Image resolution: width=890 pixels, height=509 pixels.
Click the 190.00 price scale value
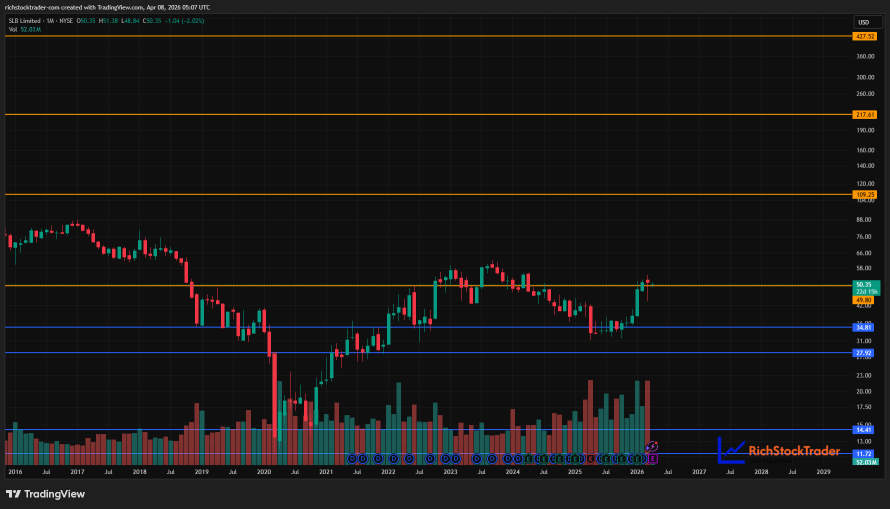[865, 130]
